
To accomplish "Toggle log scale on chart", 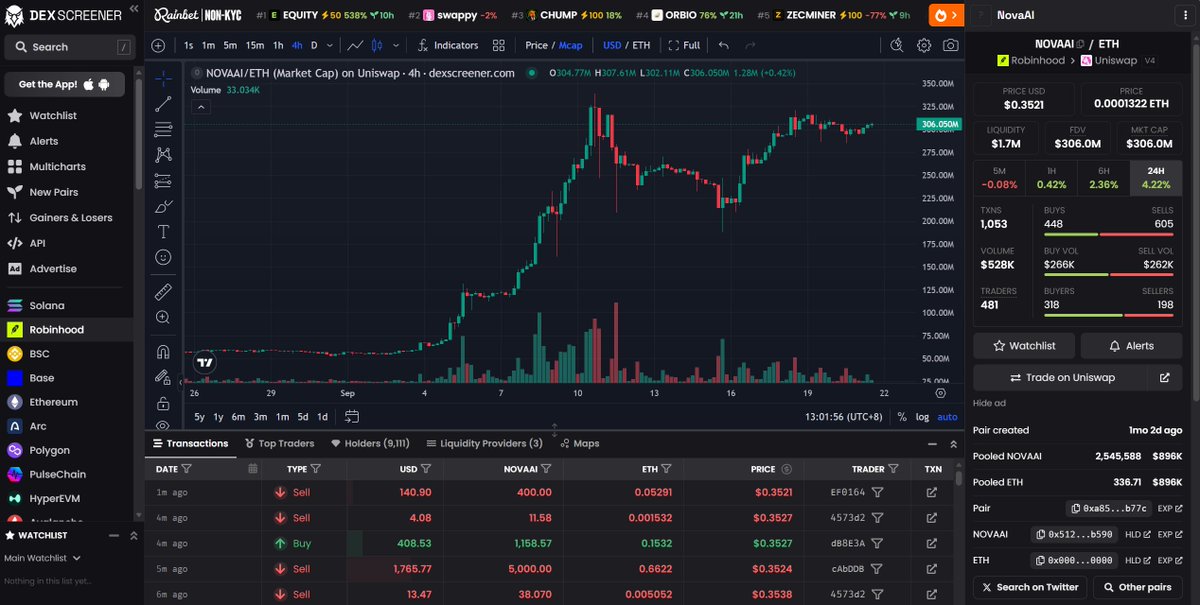I will tap(921, 416).
